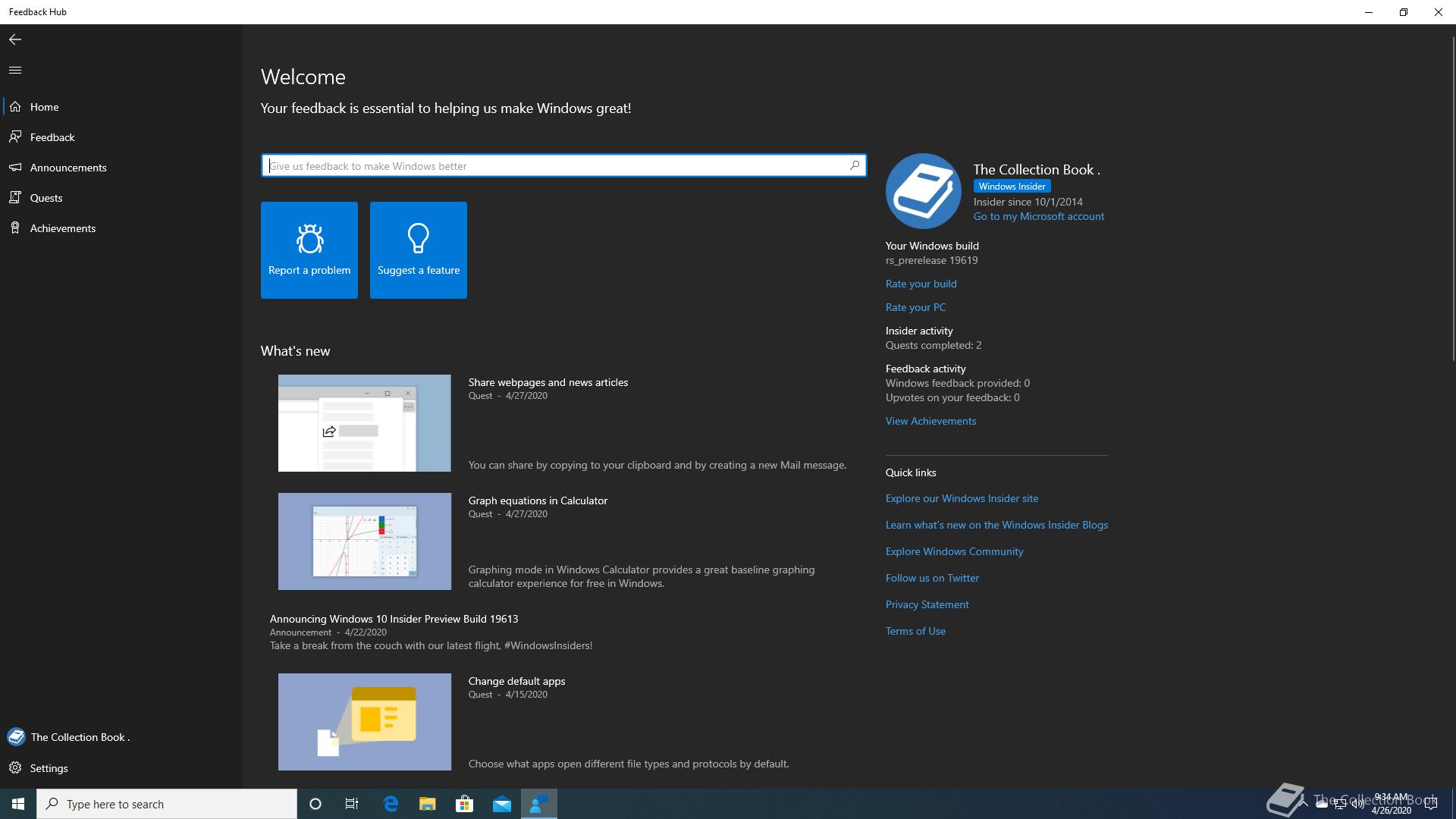
Task: Click the taskbar search box
Action: pyautogui.click(x=167, y=804)
